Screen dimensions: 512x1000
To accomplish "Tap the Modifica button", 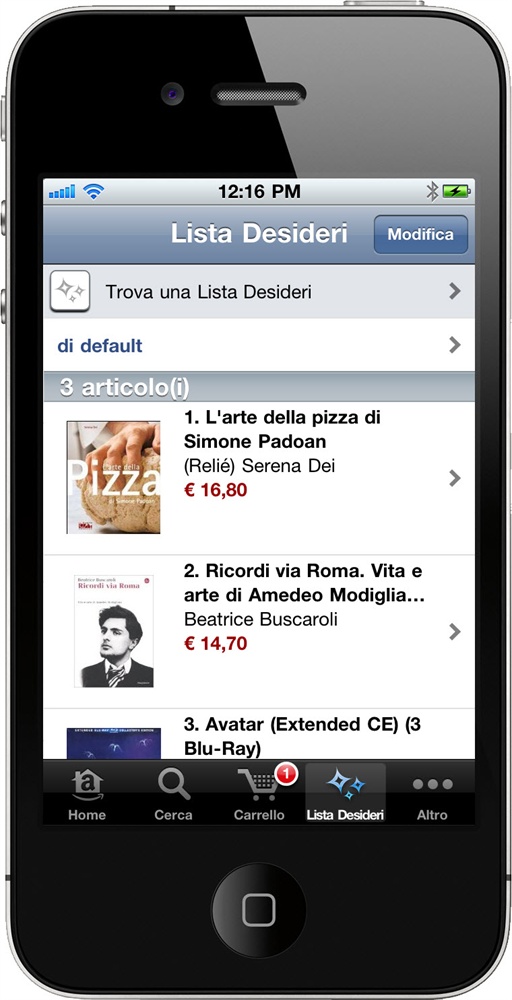I will (421, 234).
